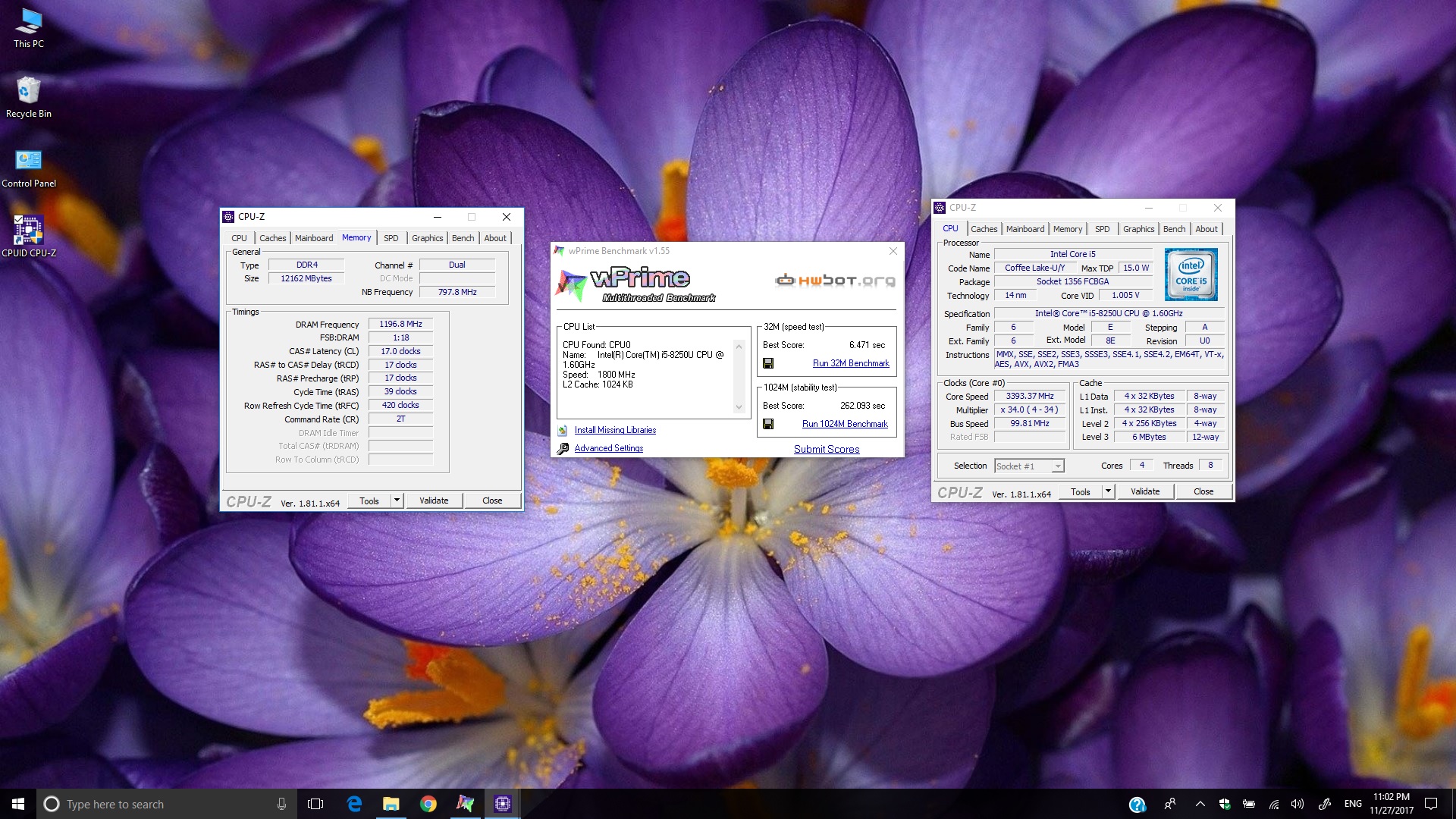The width and height of the screenshot is (1456, 819).
Task: Switch to Caches tab in right CPU-Z
Action: pos(984,229)
